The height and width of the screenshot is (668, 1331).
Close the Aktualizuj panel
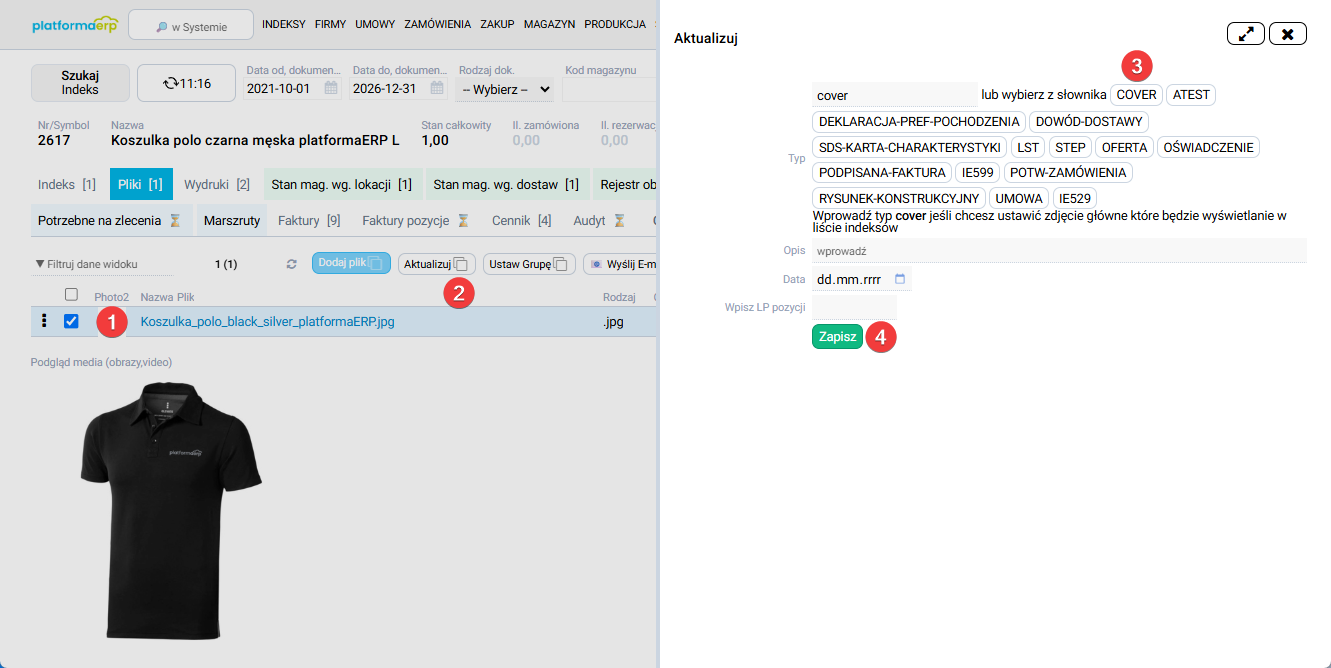(1288, 34)
